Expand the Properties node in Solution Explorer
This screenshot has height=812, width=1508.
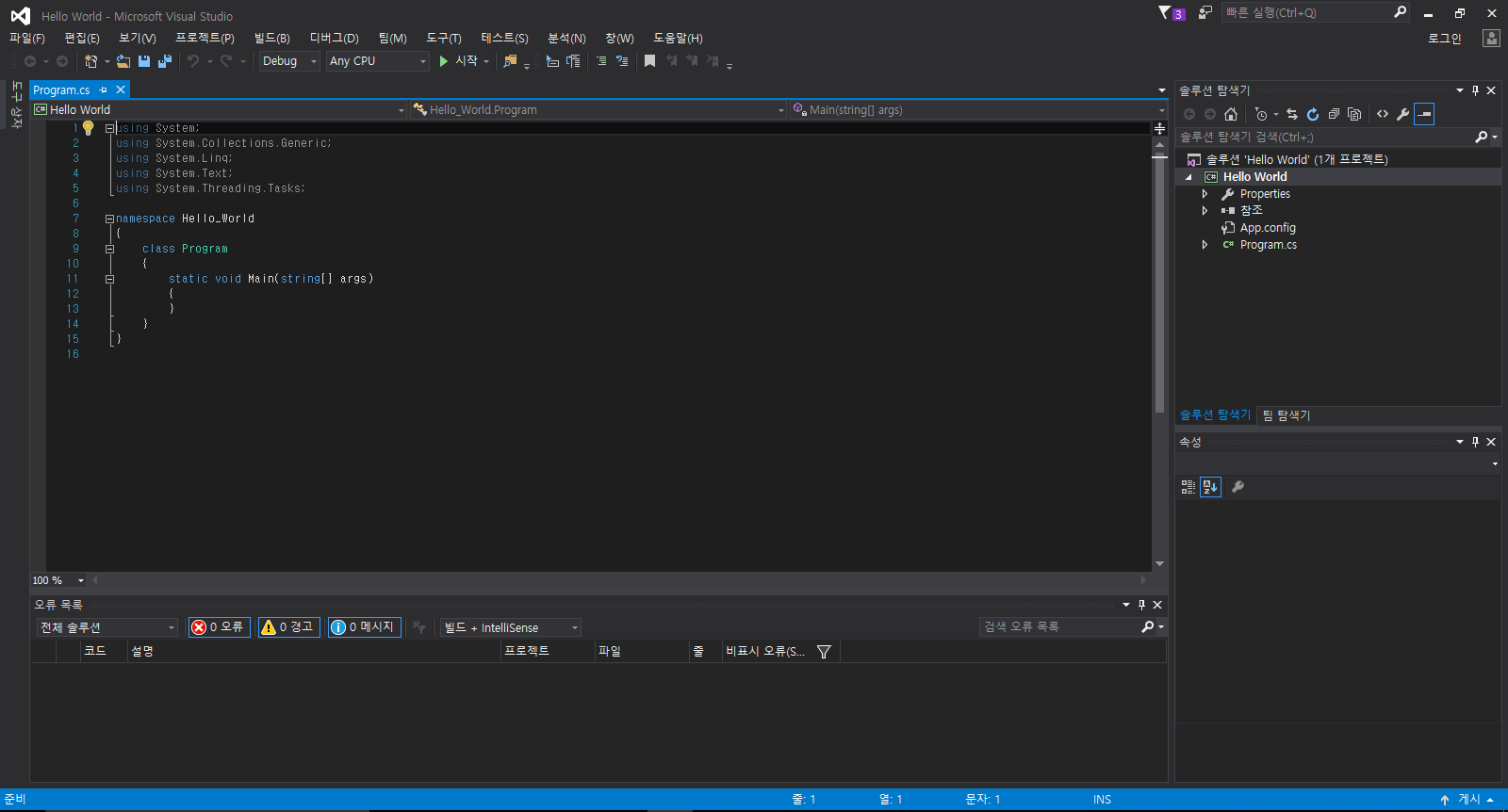point(1205,194)
